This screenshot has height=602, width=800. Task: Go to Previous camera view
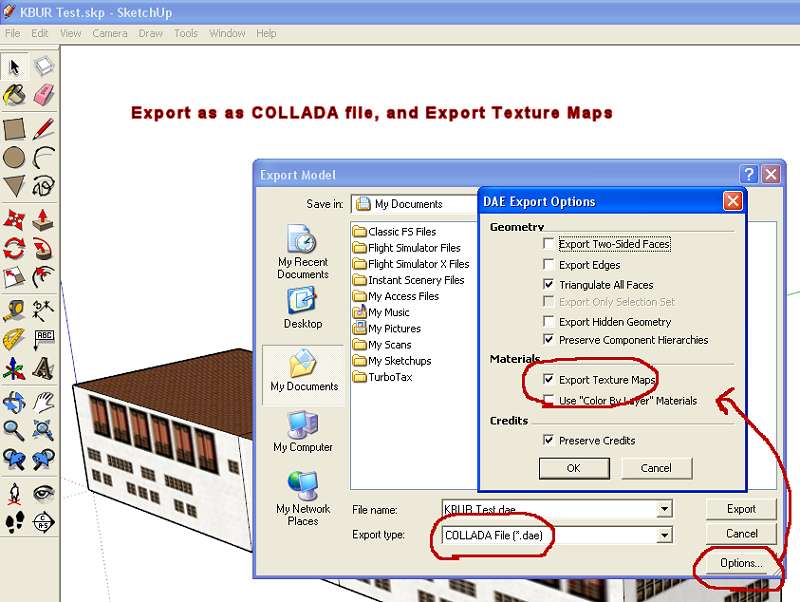tap(14, 459)
